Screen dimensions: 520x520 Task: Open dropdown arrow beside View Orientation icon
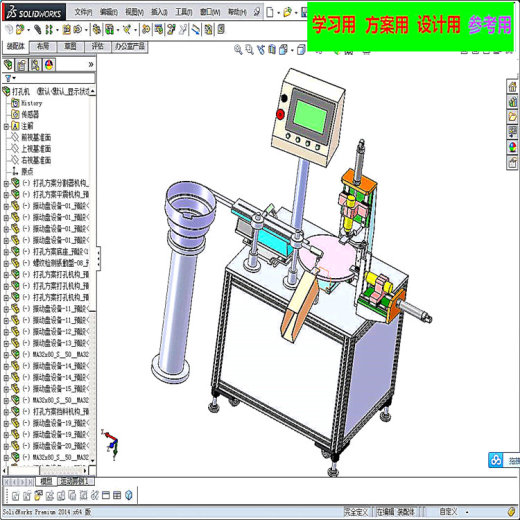tap(292, 50)
